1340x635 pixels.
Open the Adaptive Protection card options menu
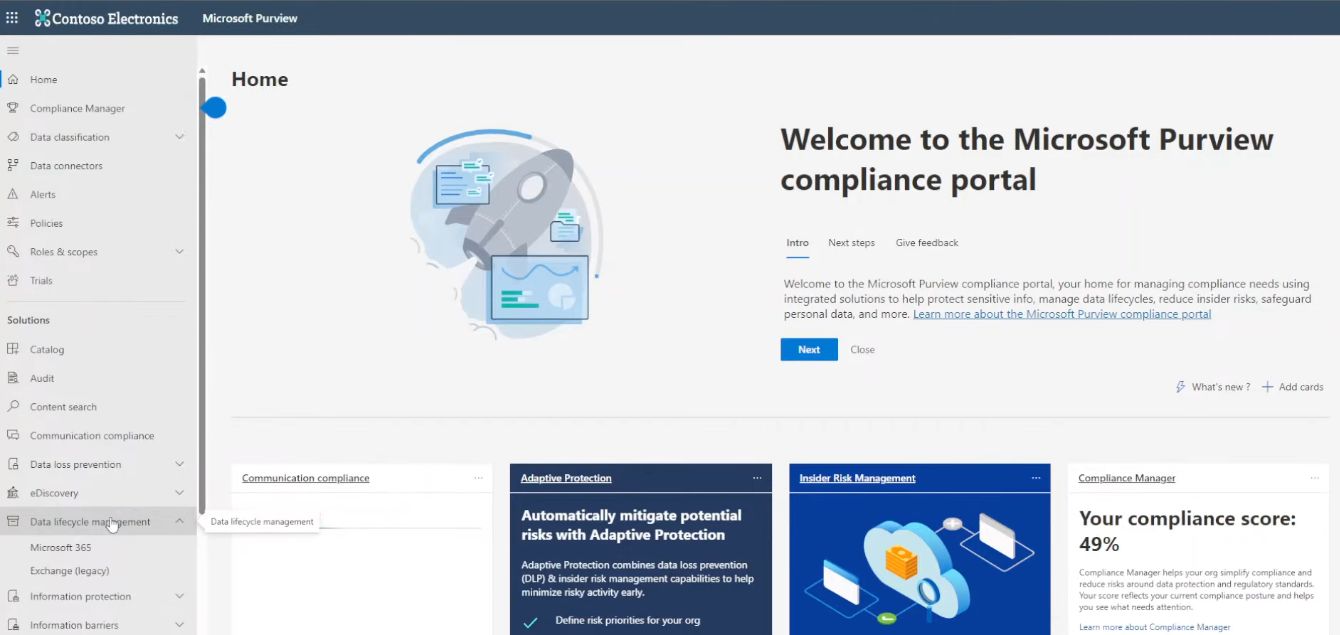coord(757,478)
